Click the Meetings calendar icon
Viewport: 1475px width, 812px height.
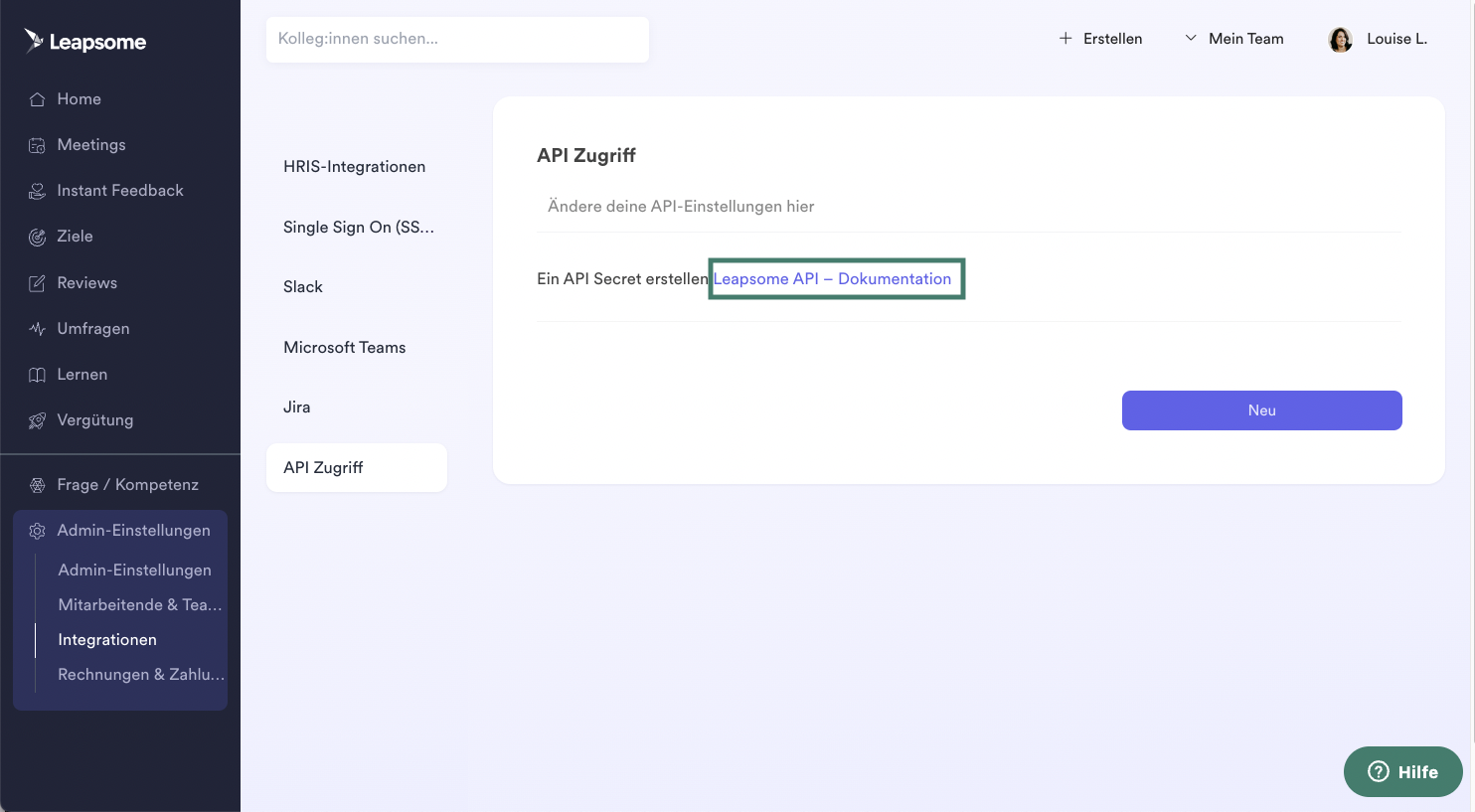(37, 145)
